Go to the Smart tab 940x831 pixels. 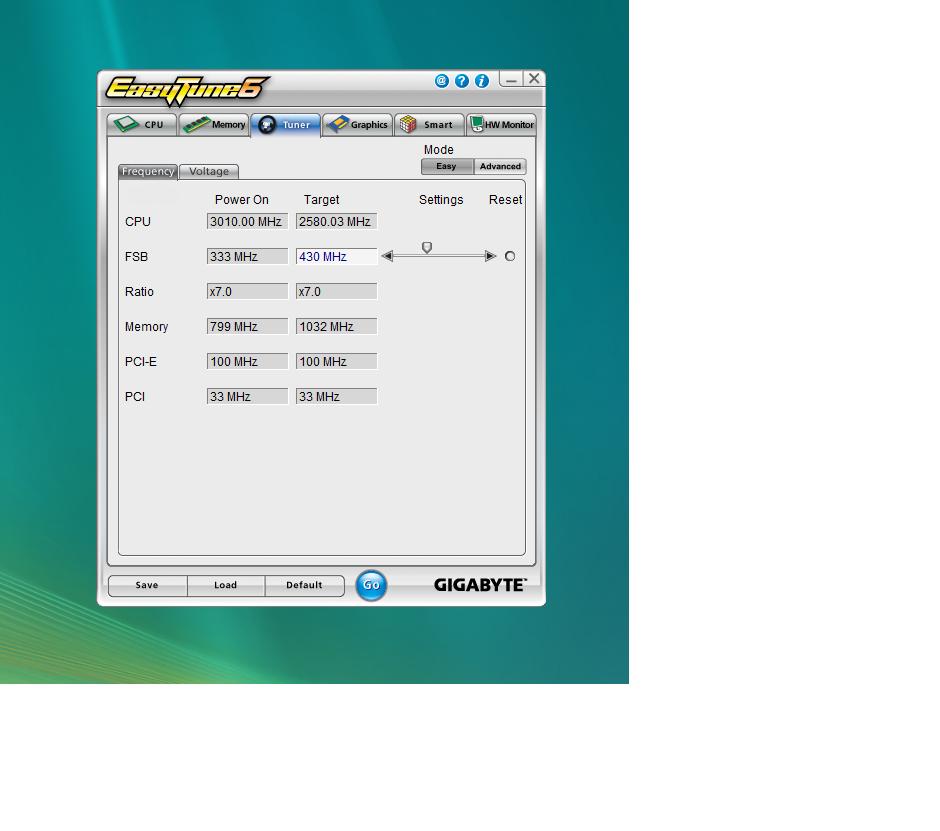pyautogui.click(x=429, y=125)
